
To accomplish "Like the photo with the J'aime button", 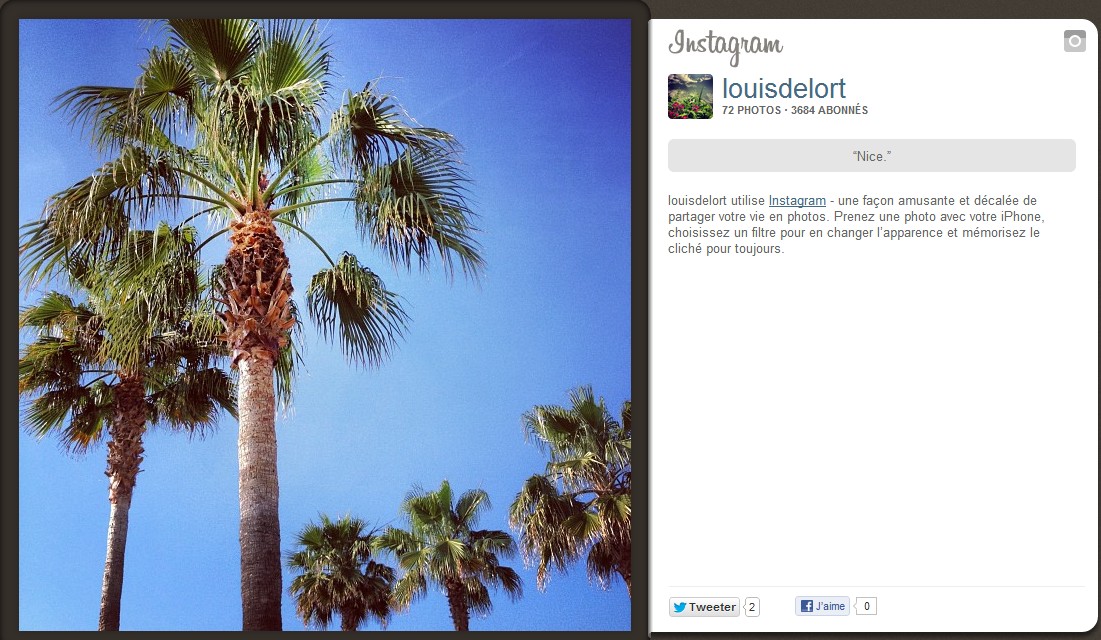I will click(x=822, y=606).
